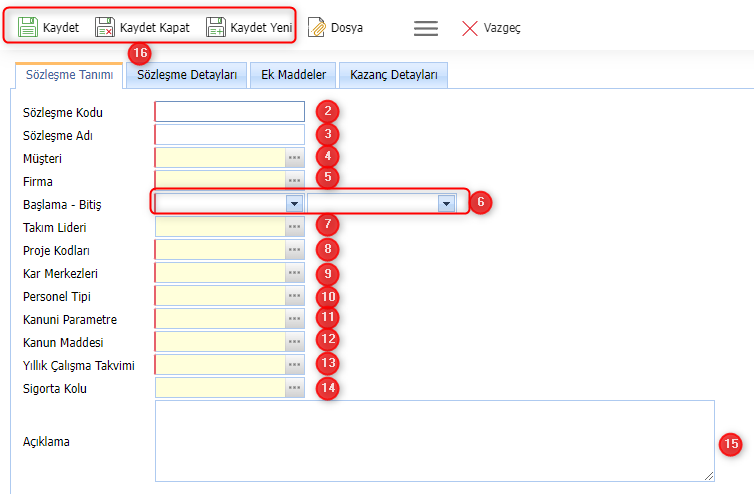This screenshot has width=754, height=494.
Task: Click inside the Açıklama text area
Action: [434, 441]
